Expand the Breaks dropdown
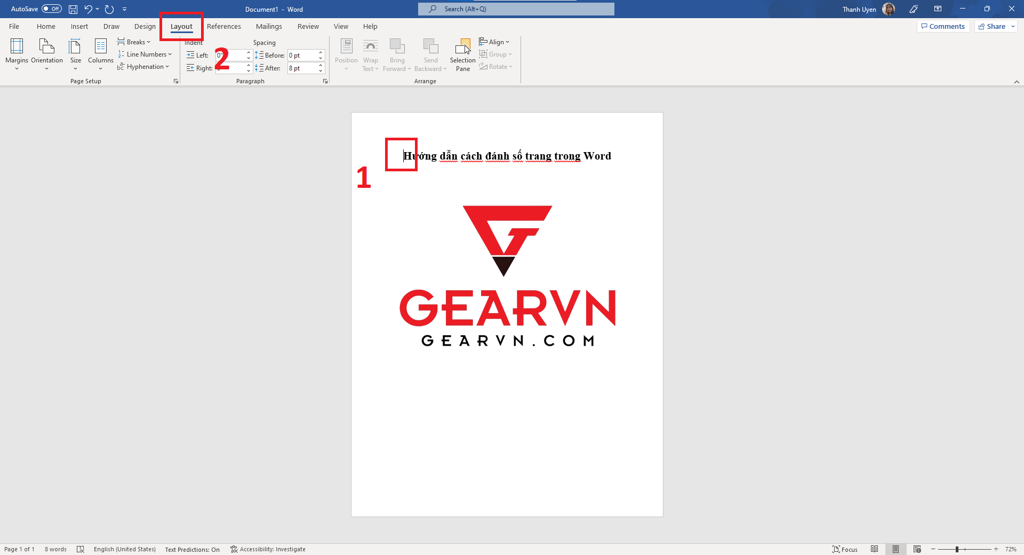The width and height of the screenshot is (1024, 555). click(x=134, y=42)
